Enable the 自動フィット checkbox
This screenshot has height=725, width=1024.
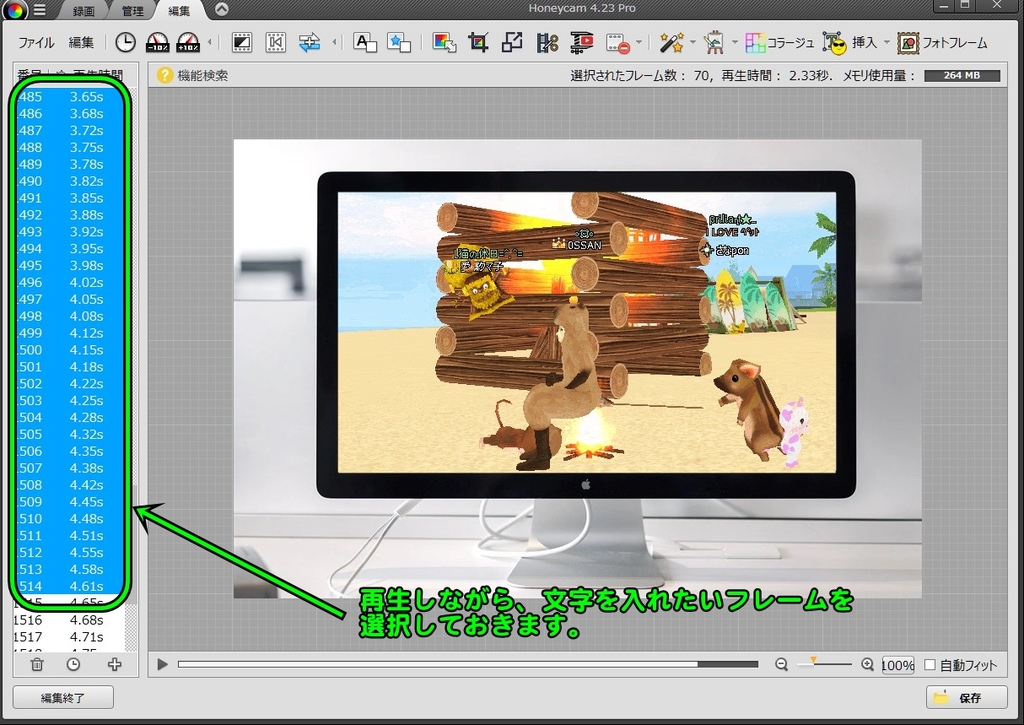930,665
